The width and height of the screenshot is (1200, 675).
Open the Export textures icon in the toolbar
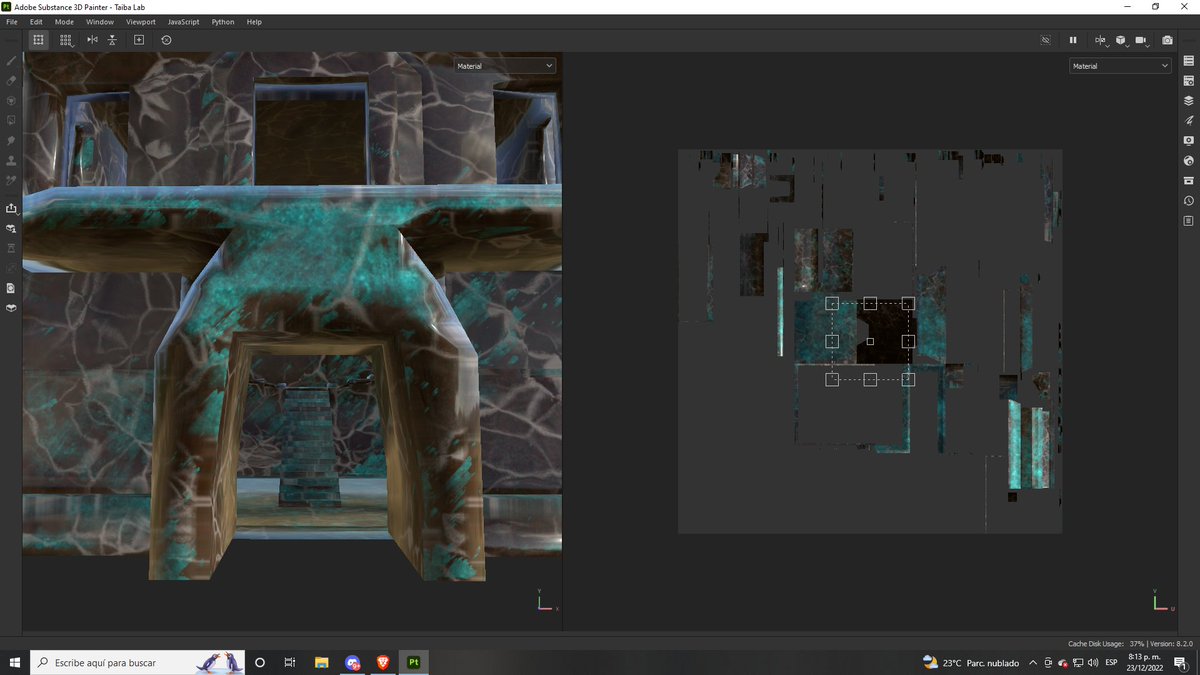[x=12, y=208]
